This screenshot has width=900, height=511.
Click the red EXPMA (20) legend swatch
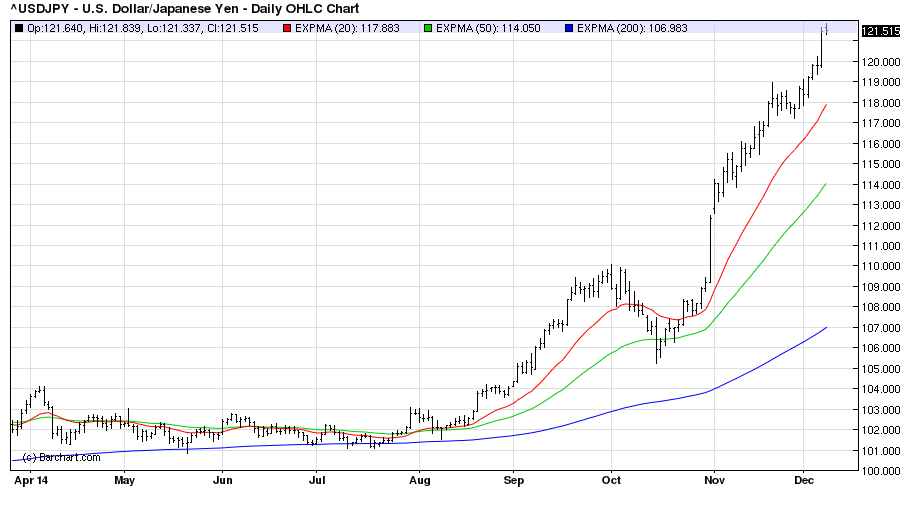[288, 28]
